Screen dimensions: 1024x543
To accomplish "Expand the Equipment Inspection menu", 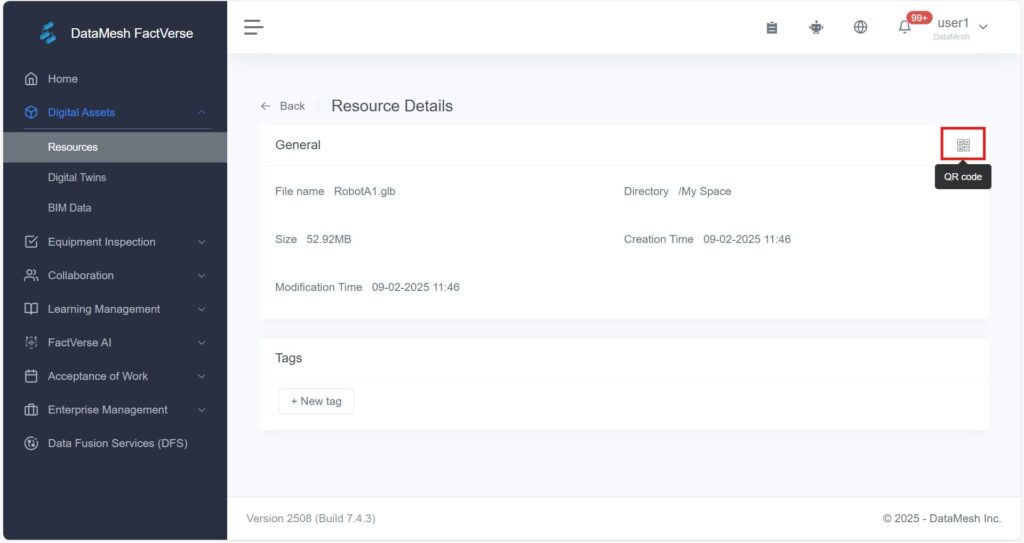I will click(201, 242).
